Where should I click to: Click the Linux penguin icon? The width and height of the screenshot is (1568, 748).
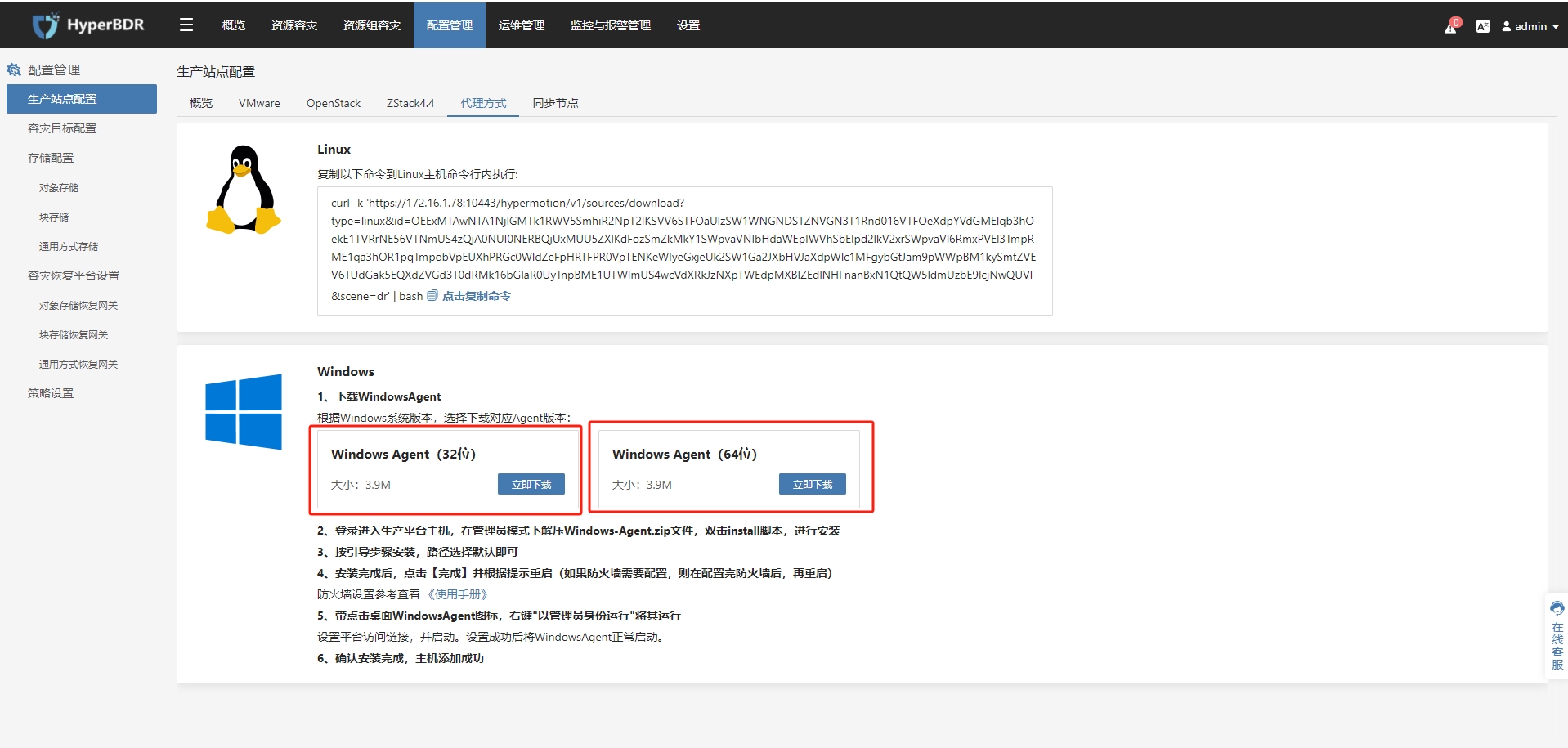pyautogui.click(x=244, y=190)
